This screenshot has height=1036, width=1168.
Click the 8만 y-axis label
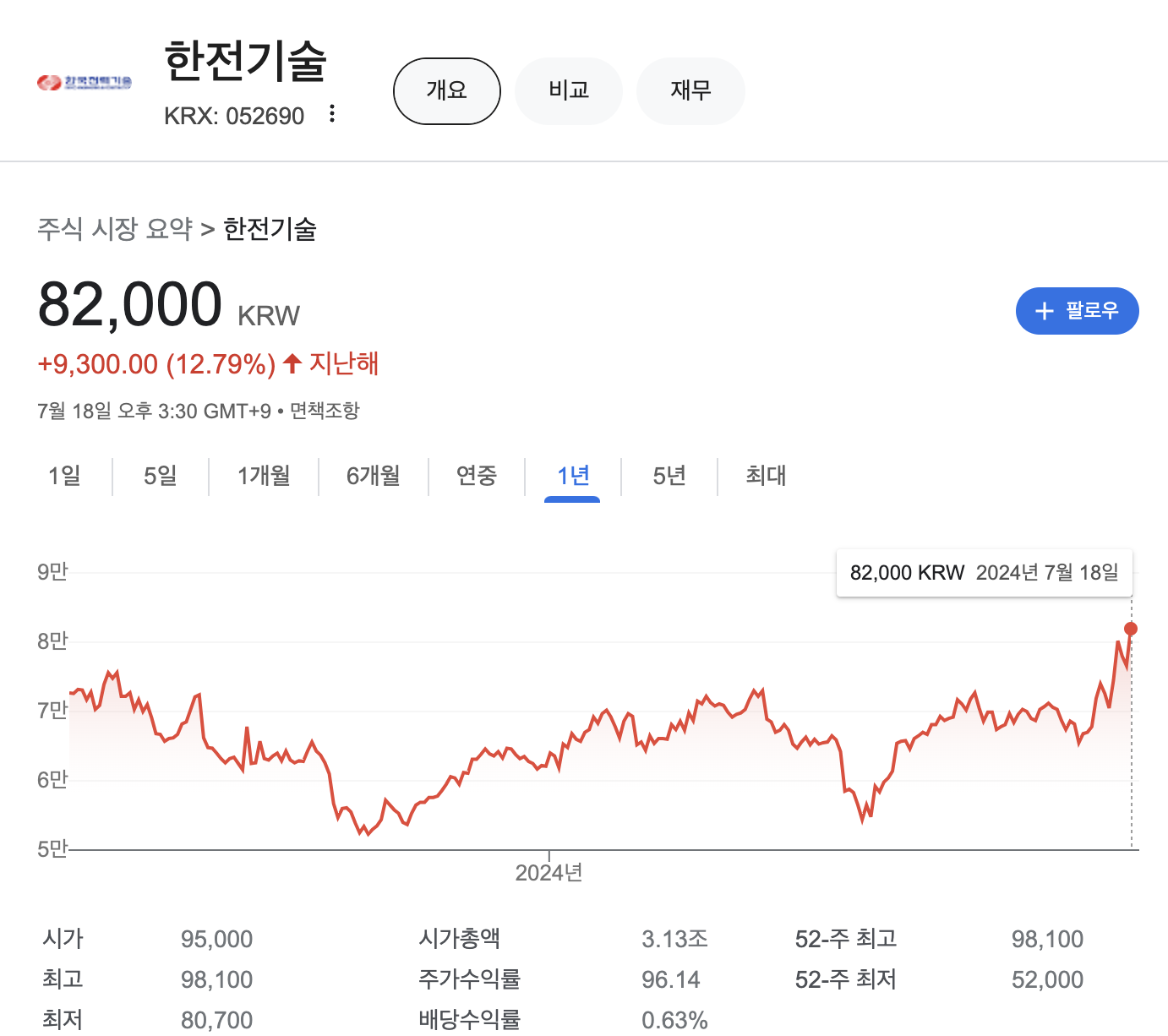52,641
